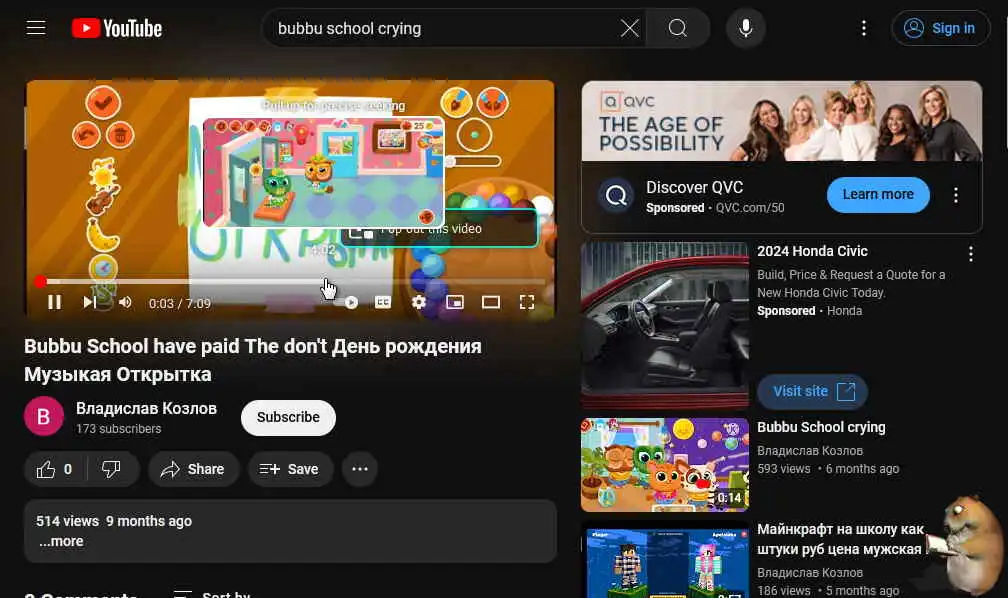Click the video title heading text

coord(253,360)
